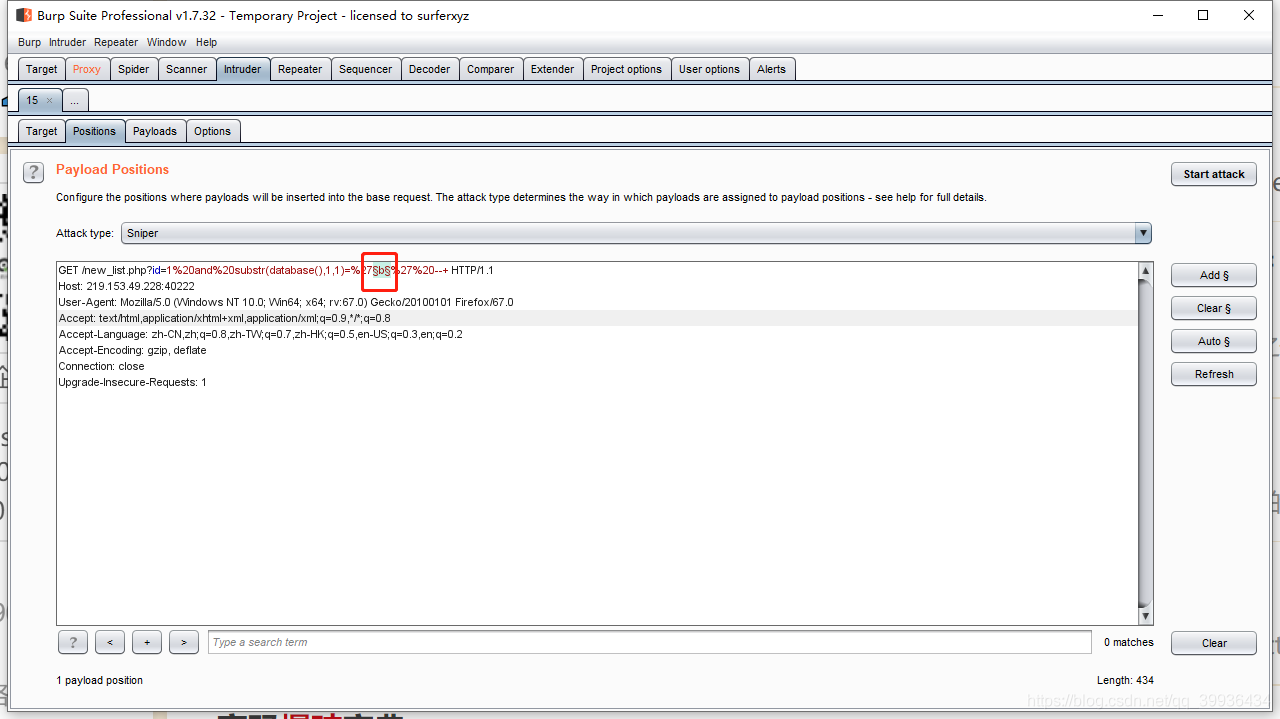Click the Add § button
Screen dimensions: 1280x719
coord(1214,275)
